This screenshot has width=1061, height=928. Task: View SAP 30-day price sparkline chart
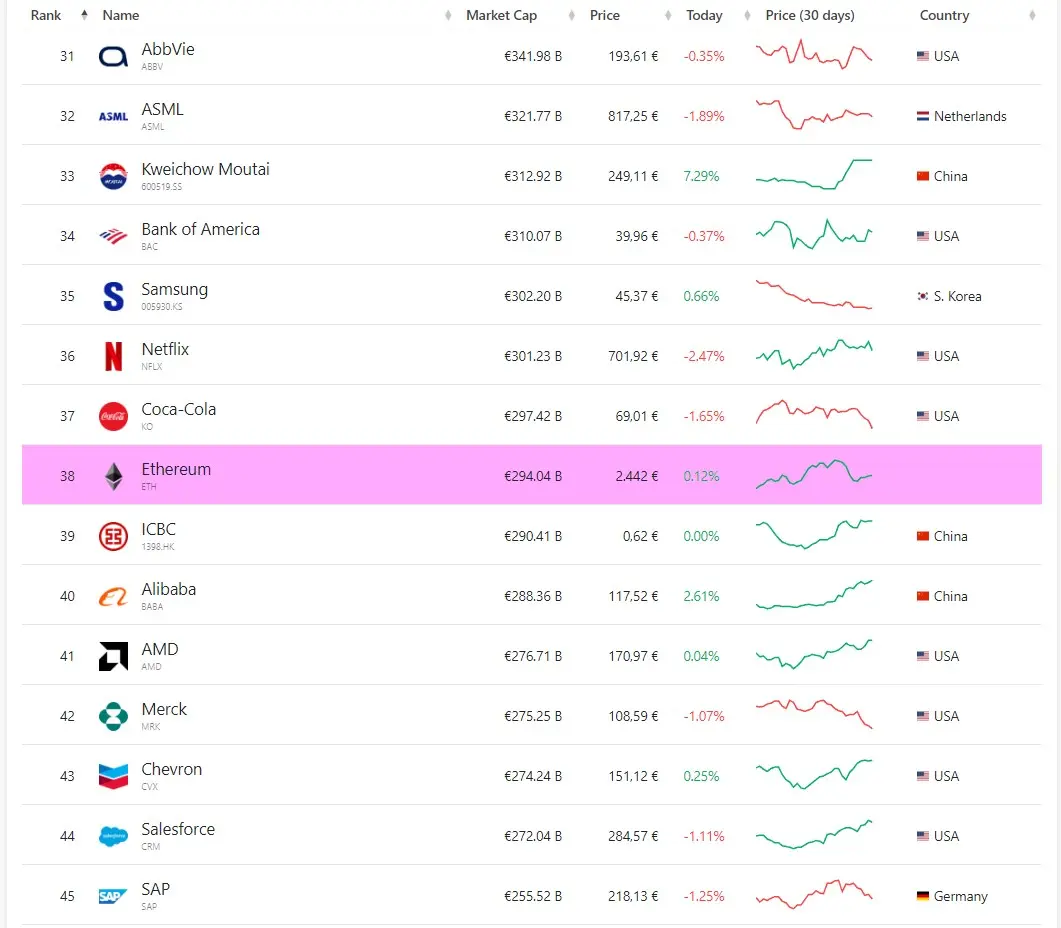pos(814,894)
